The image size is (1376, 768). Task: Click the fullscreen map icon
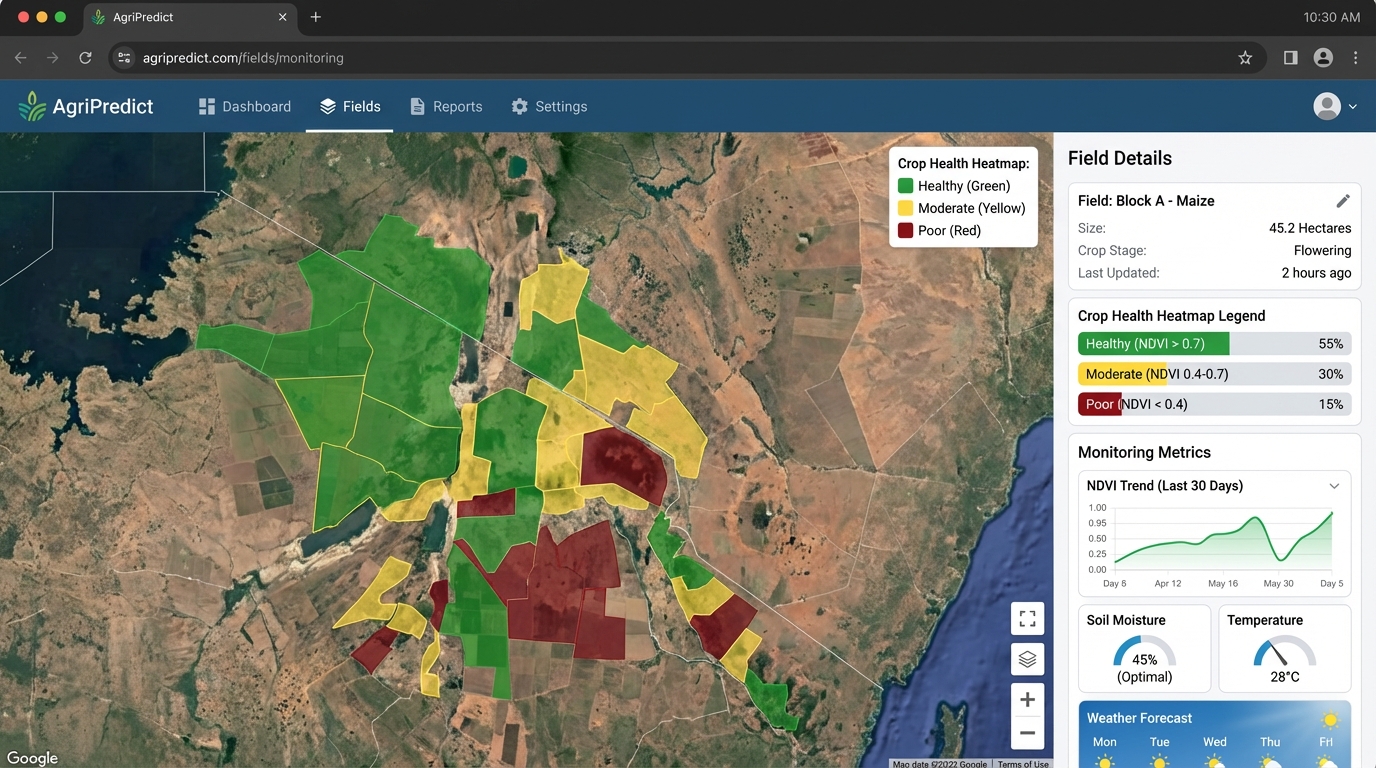pyautogui.click(x=1027, y=619)
